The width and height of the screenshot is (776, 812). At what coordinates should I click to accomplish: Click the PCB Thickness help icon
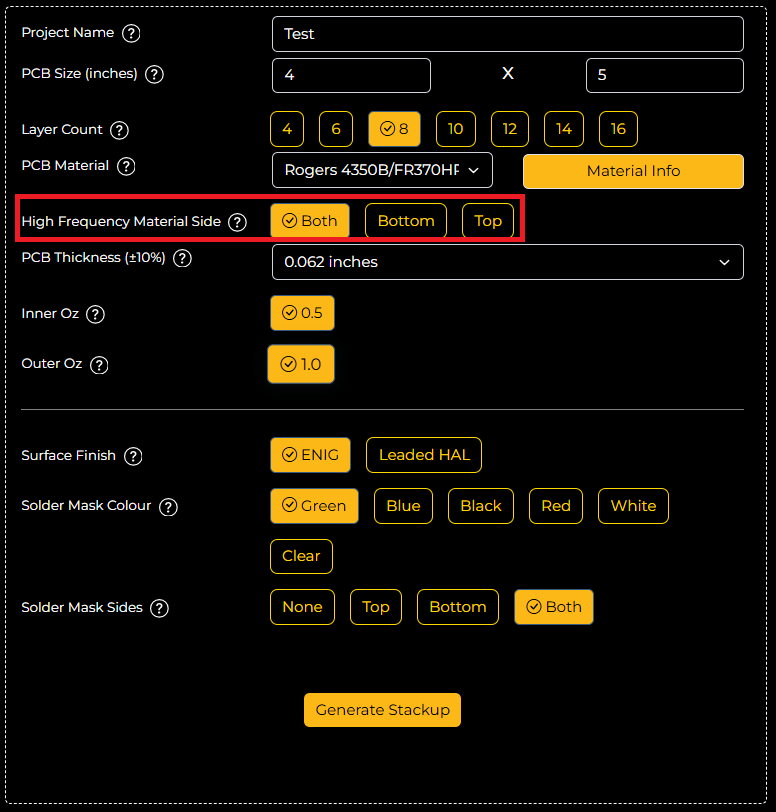(x=183, y=258)
